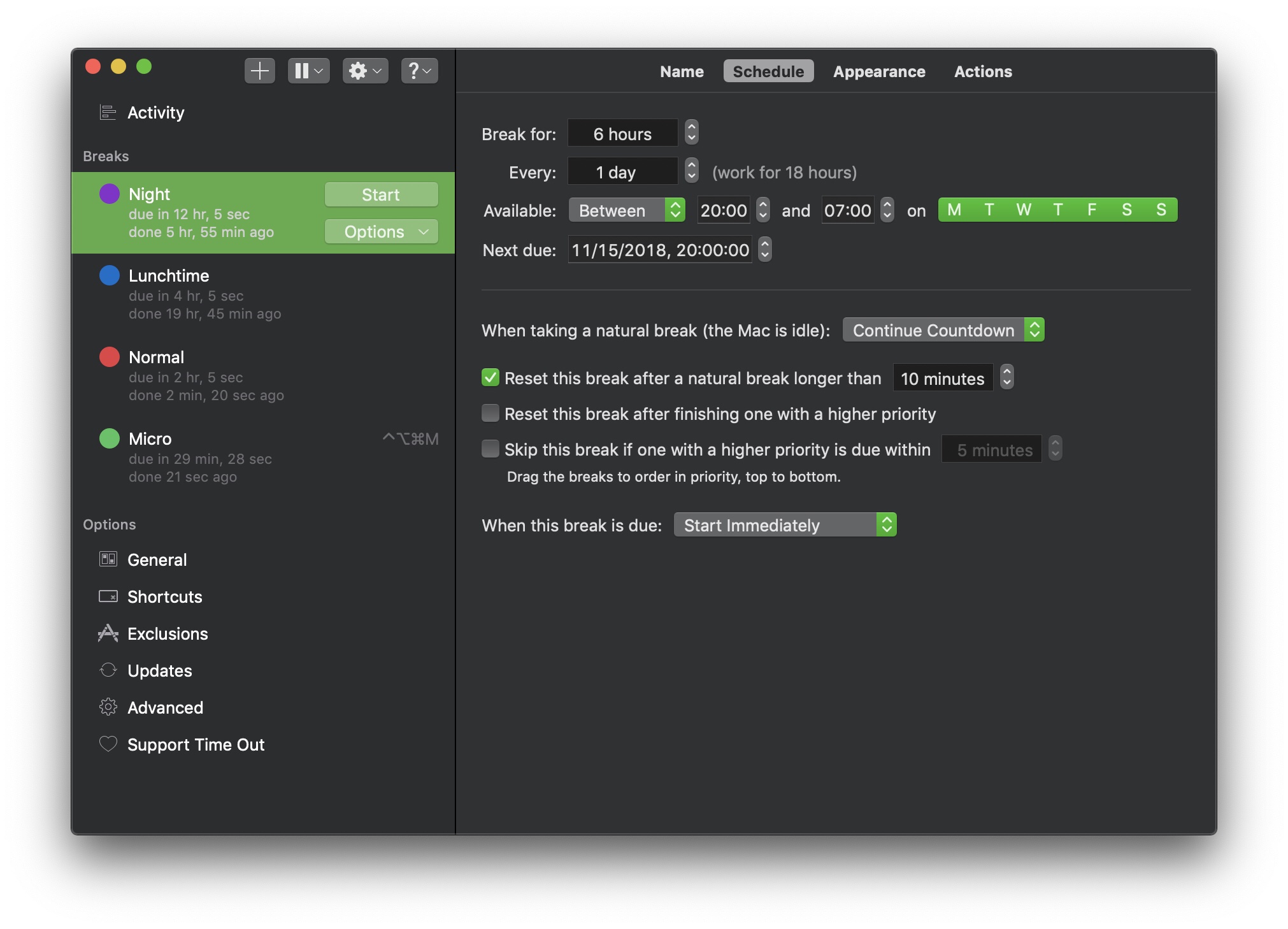
Task: Click the Start button for Night break
Action: click(381, 195)
